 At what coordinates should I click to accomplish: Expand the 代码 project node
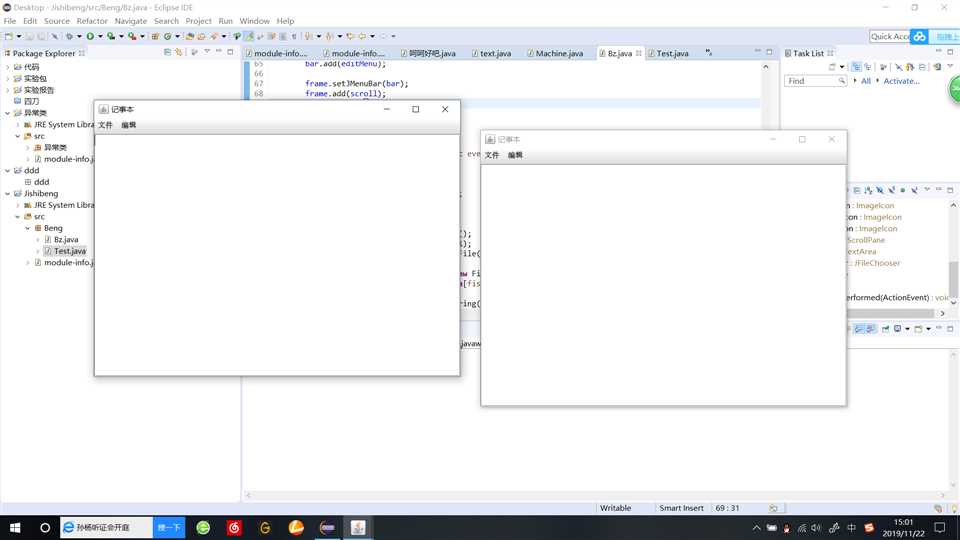[x=7, y=67]
